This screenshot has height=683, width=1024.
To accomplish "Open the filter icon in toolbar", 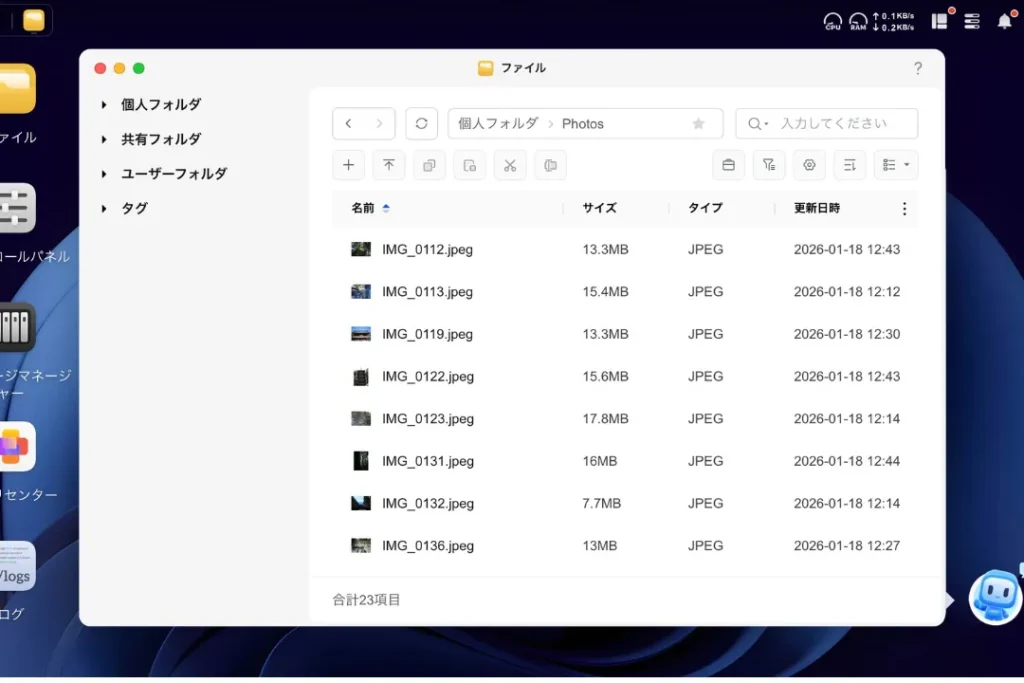I will click(768, 165).
